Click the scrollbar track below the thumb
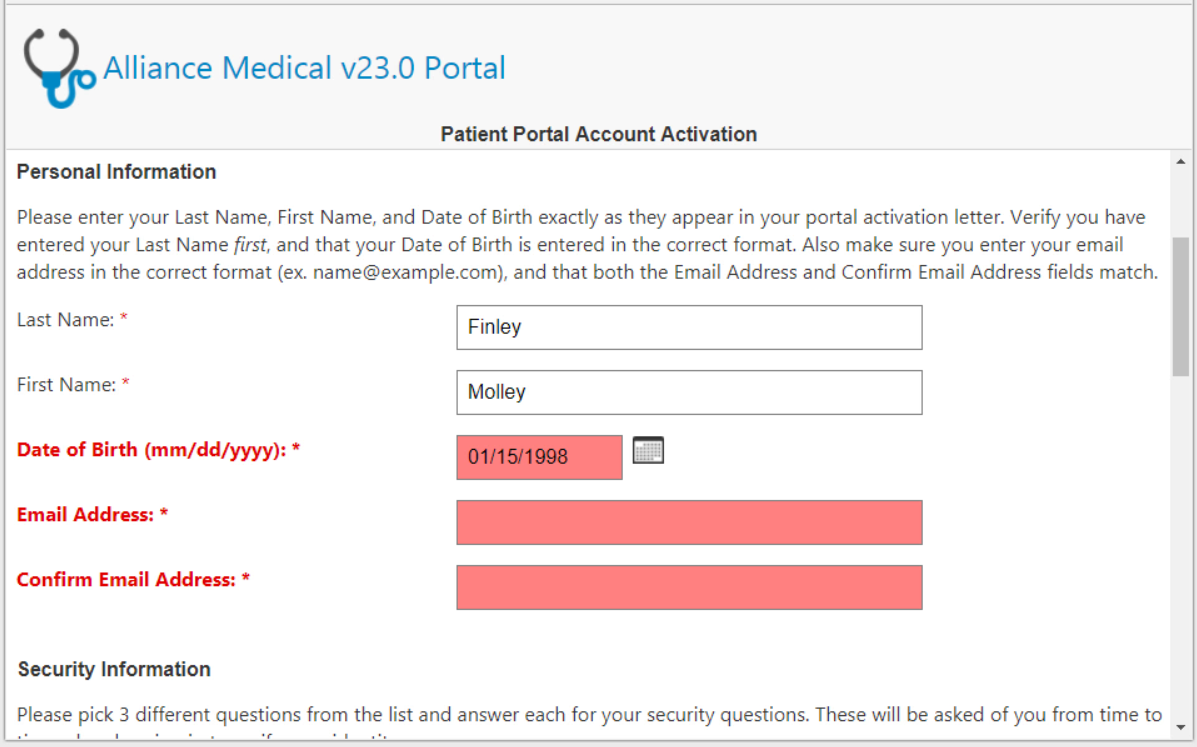Viewport: 1197px width, 747px height. click(1180, 546)
